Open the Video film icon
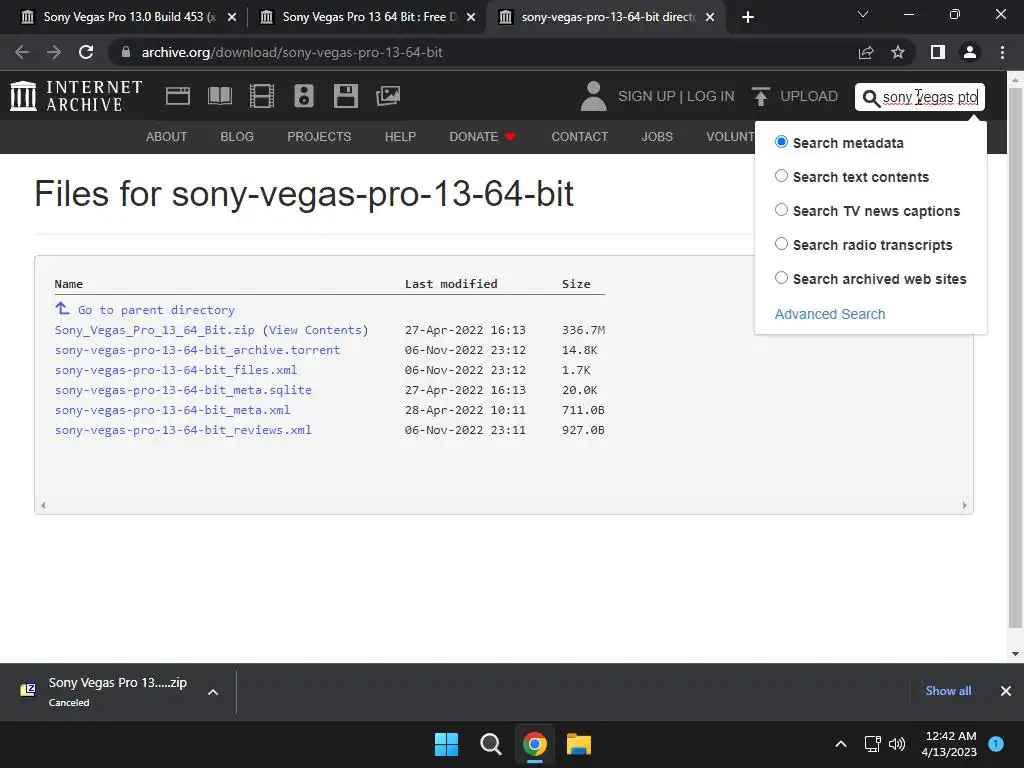Image resolution: width=1024 pixels, height=768 pixels. (262, 96)
